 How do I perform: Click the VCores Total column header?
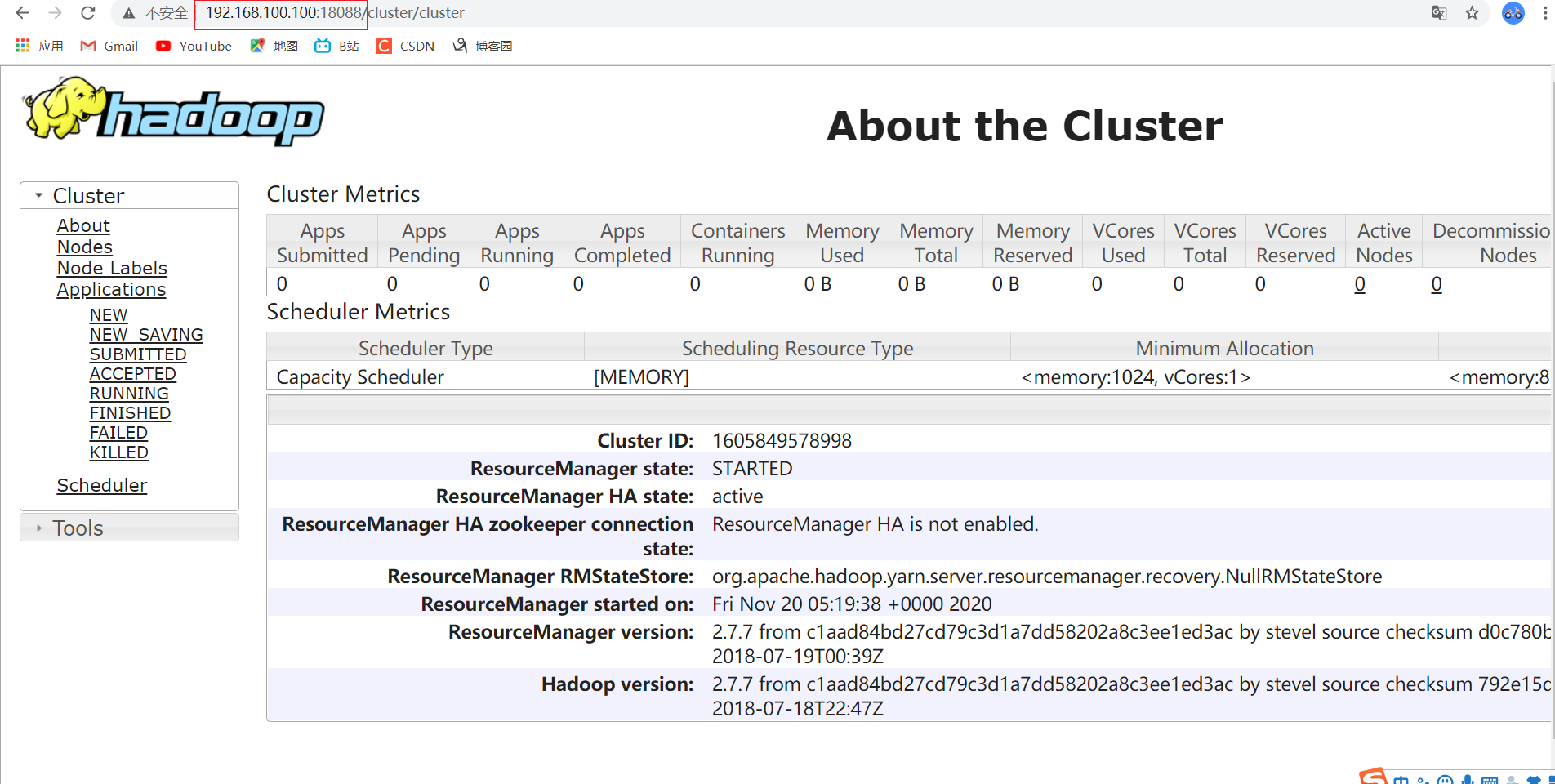[x=1205, y=243]
